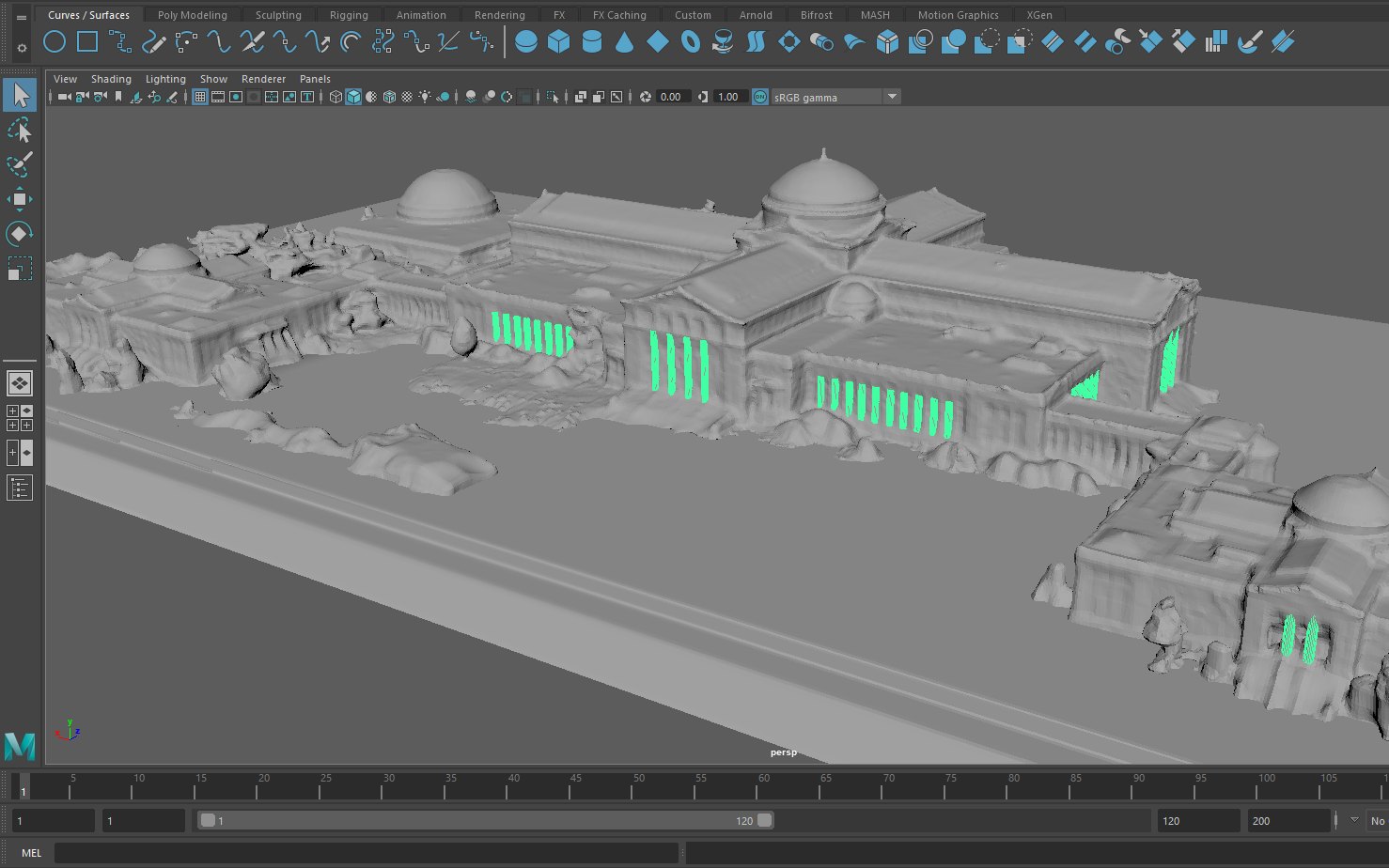Switch to single perspective pane layout
Screen dimensions: 1389x868
pos(20,383)
